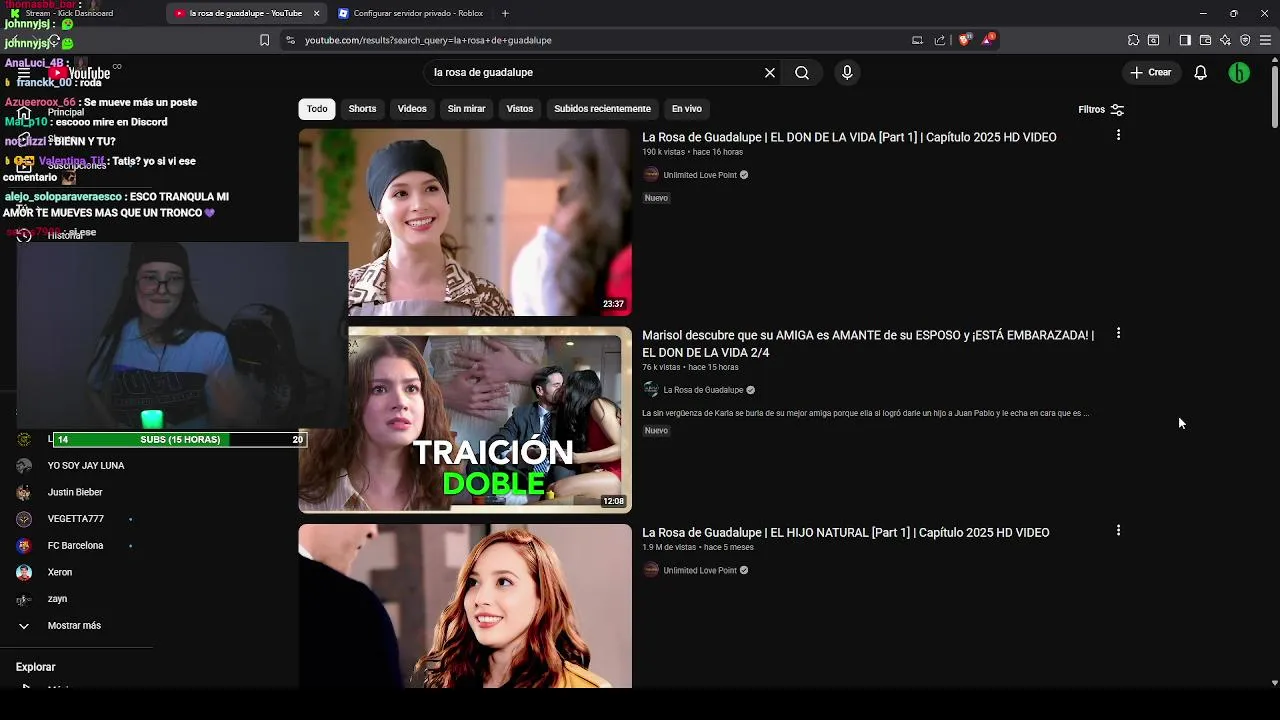
Task: Click the Nuevo badge under first video
Action: tap(656, 198)
